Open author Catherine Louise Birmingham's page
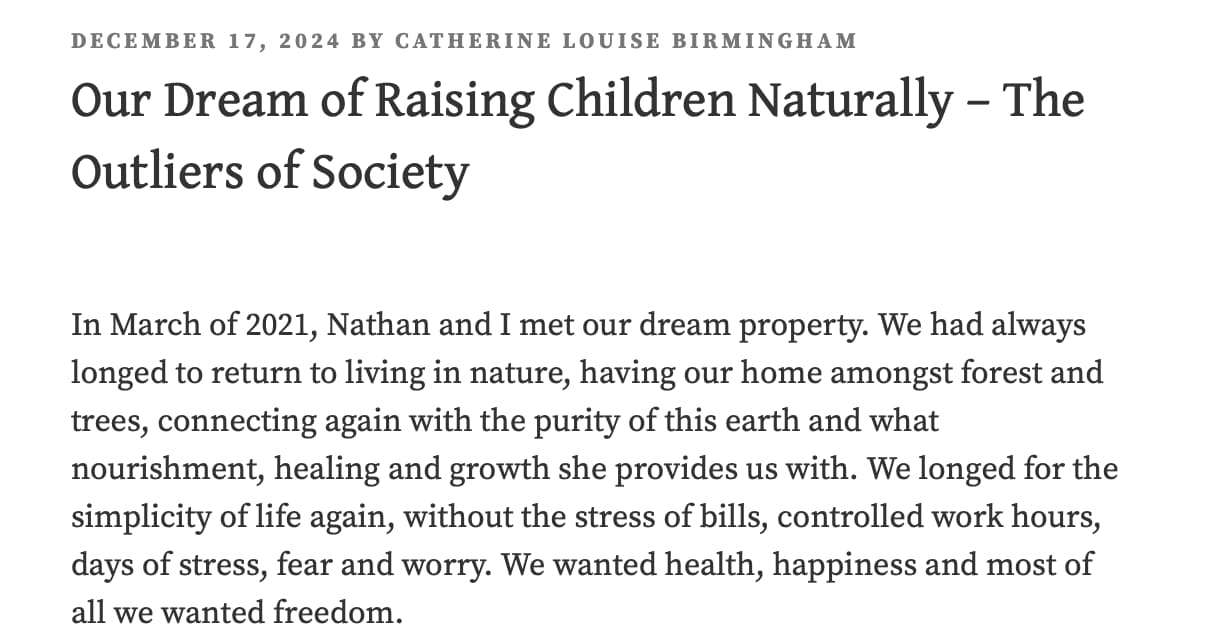1222x642 pixels. click(x=626, y=41)
